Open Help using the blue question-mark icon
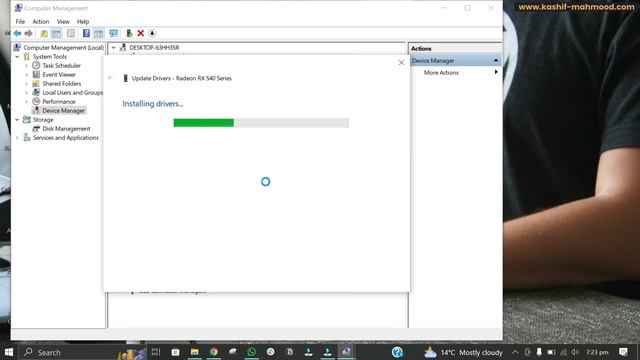The height and width of the screenshot is (360, 640). coord(86,33)
